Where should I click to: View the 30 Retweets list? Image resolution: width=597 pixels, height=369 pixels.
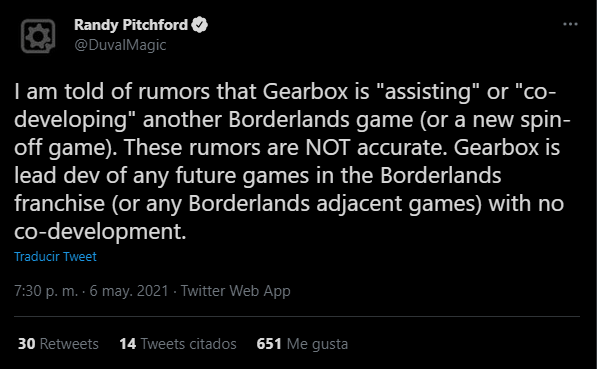coord(58,344)
